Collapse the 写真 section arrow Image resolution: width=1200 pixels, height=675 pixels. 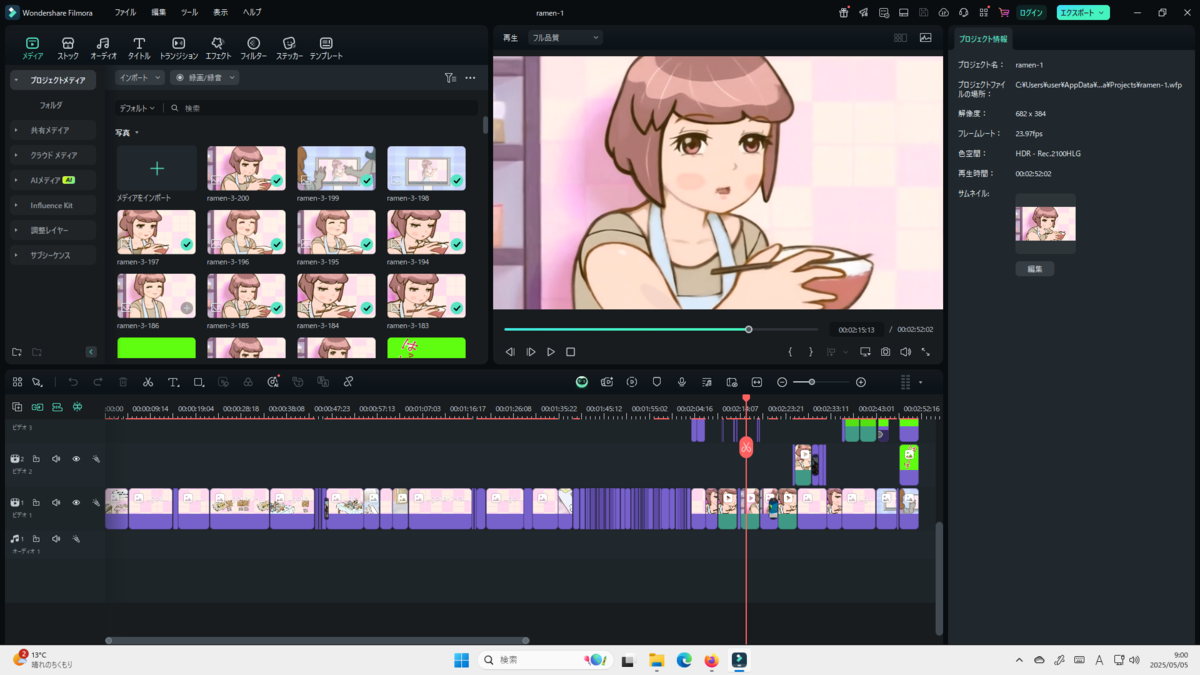137,133
